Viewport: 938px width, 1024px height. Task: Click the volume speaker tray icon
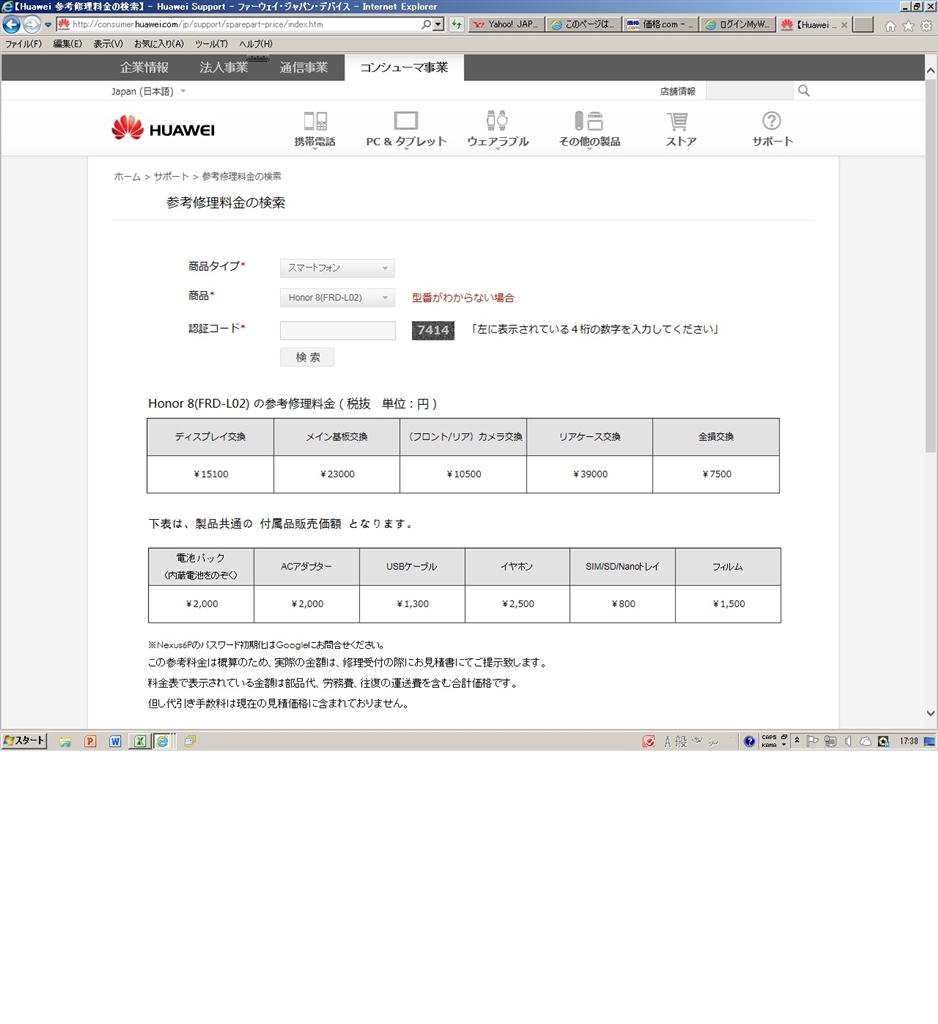[x=848, y=741]
